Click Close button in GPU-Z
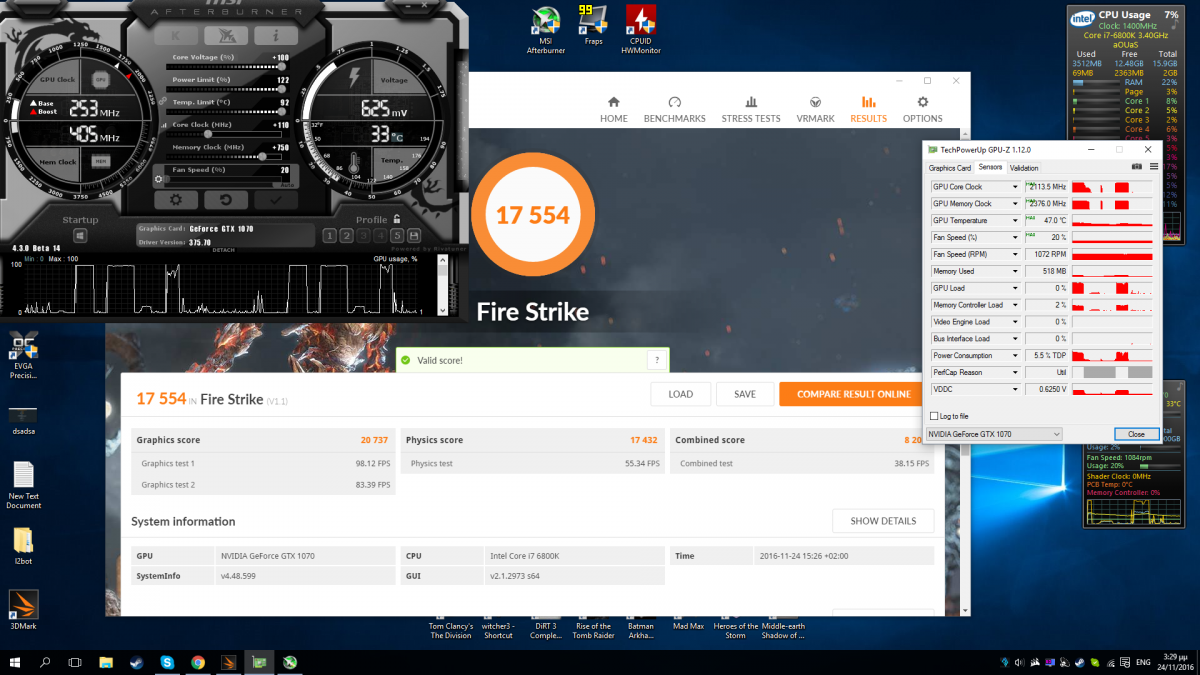Screen dimensions: 1200x675 (1136, 434)
